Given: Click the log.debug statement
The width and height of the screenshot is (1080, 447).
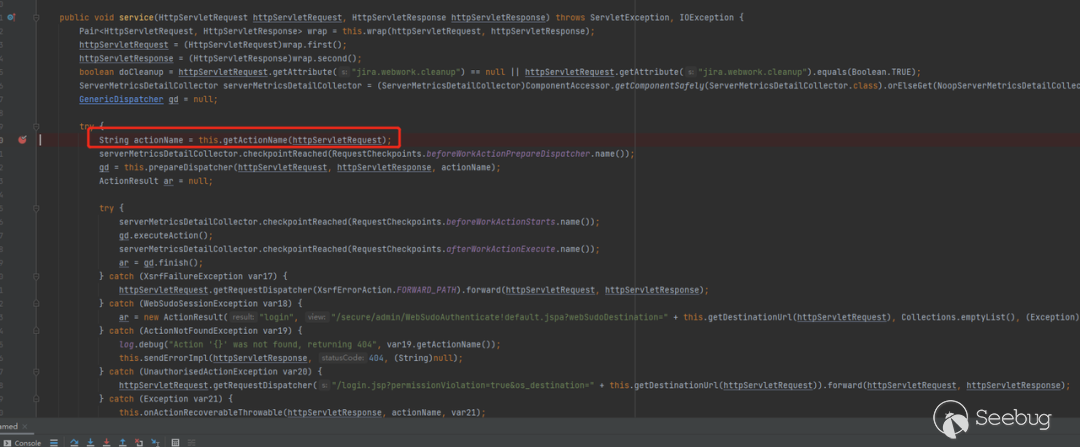Looking at the screenshot, I should click(x=309, y=344).
